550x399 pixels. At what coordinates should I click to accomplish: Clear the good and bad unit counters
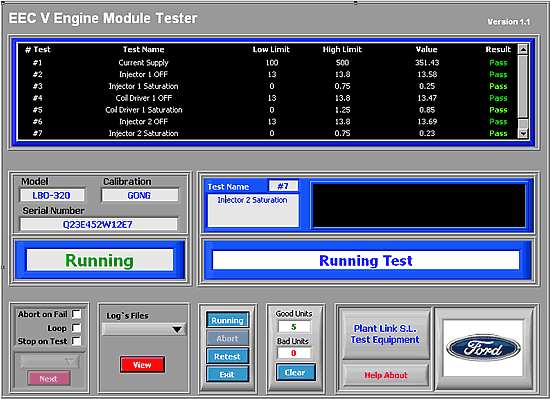(295, 372)
